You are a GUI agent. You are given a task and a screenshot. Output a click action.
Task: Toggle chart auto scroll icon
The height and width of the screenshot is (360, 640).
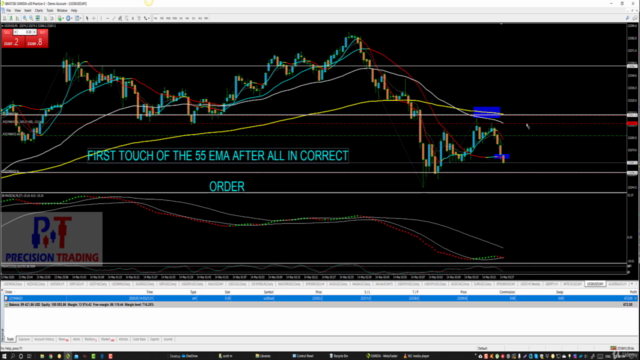[45, 18]
